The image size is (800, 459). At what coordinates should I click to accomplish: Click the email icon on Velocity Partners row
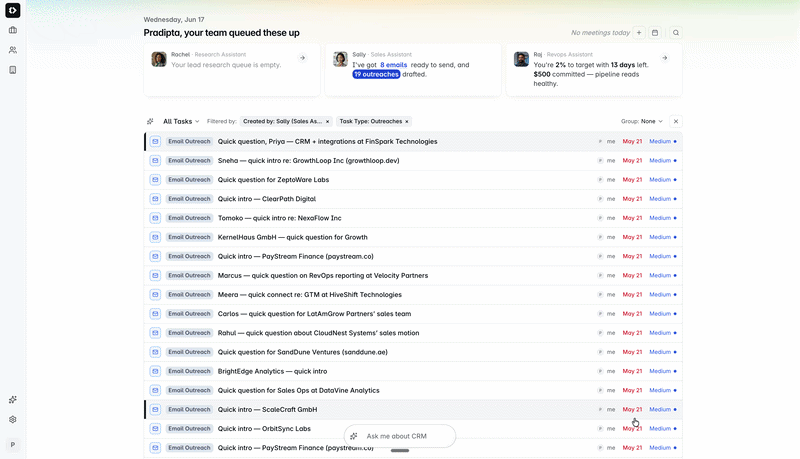click(156, 275)
